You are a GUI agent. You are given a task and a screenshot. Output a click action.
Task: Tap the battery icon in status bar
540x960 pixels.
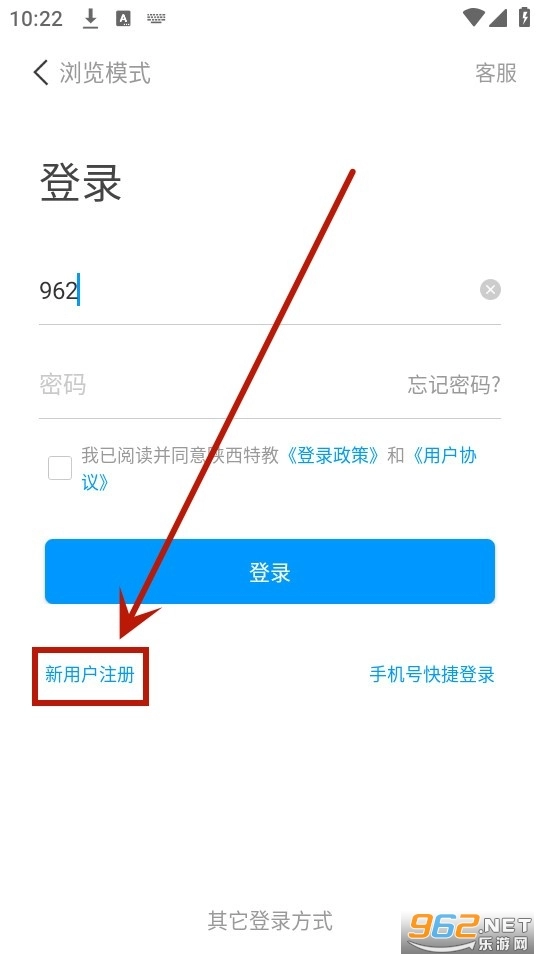point(525,17)
